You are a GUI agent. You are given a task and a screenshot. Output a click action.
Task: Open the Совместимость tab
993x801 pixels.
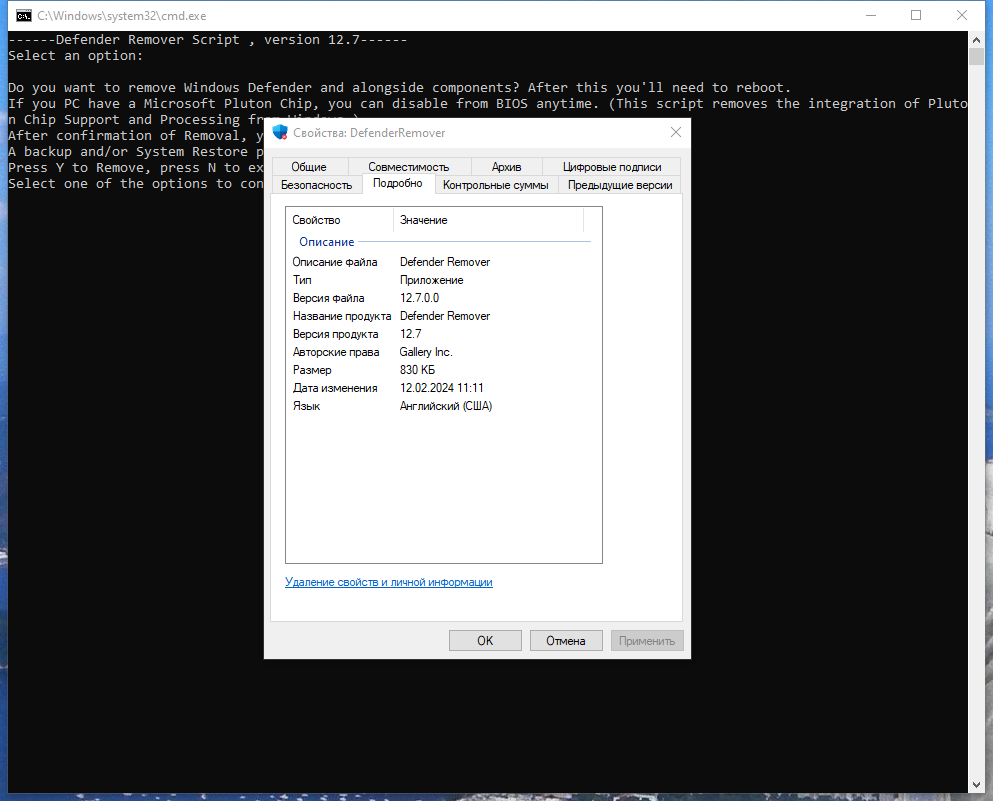point(408,167)
